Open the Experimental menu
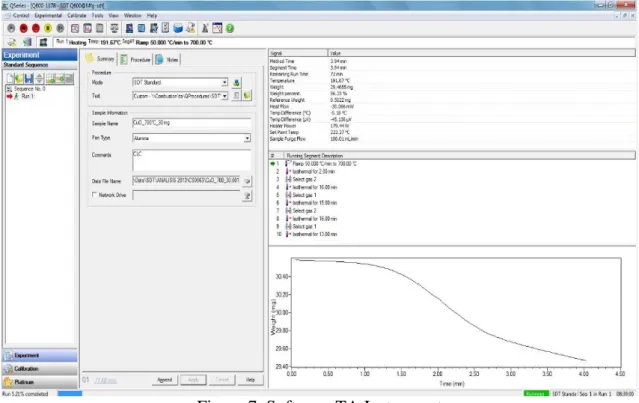This screenshot has height=403, width=639. [x=48, y=15]
